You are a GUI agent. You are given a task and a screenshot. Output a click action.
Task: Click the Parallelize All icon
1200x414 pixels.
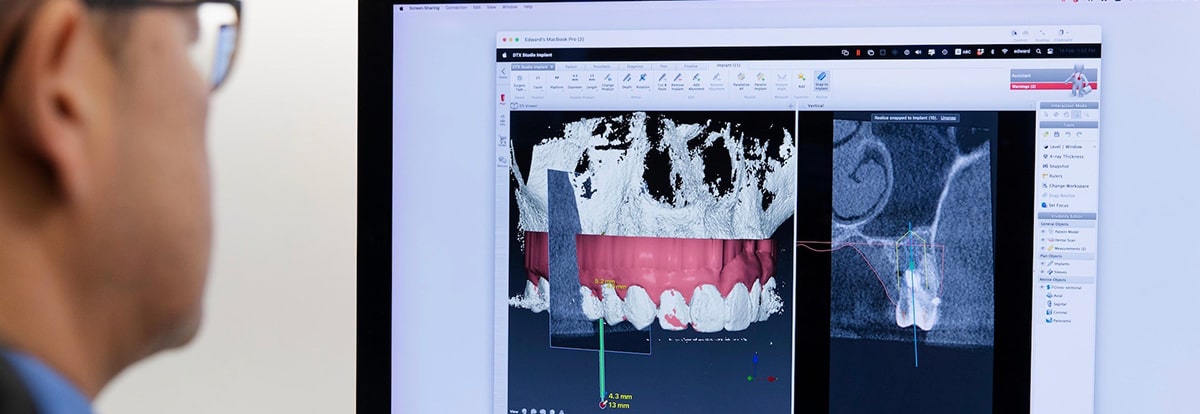(x=741, y=79)
